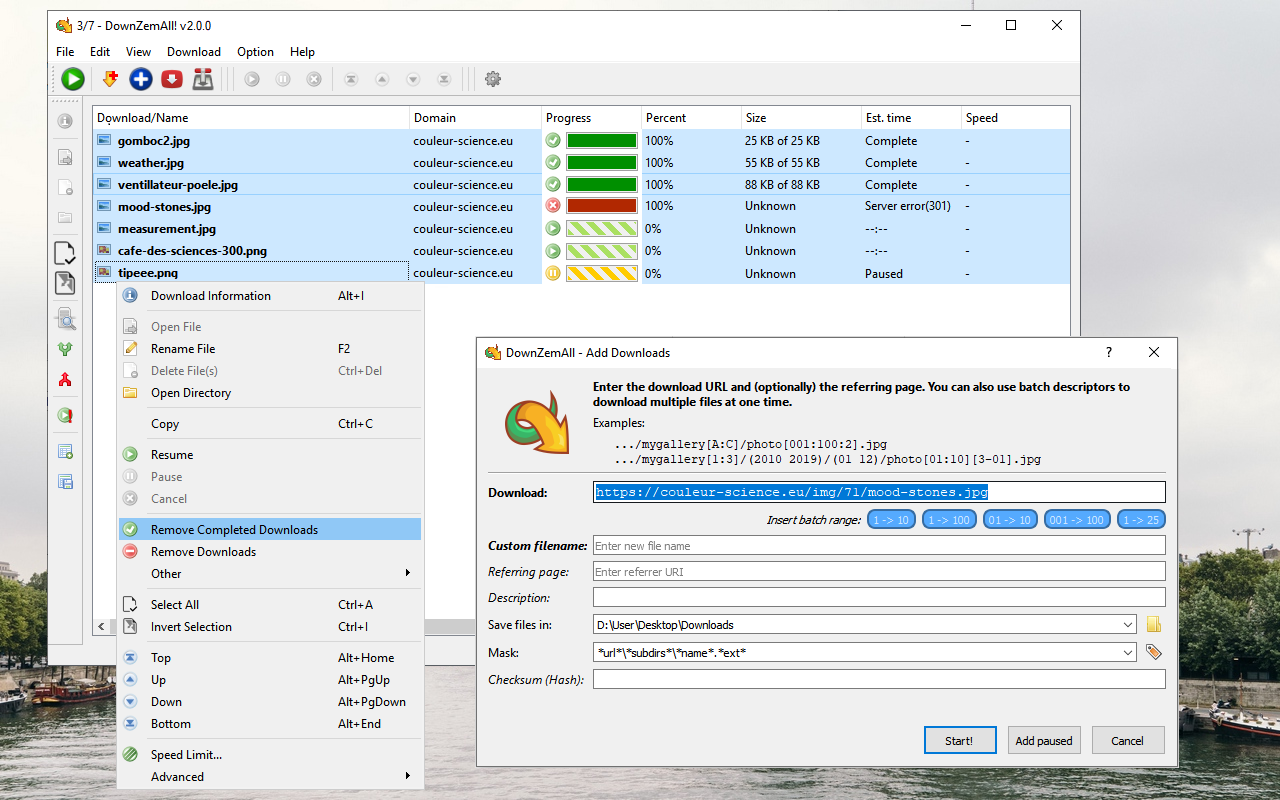This screenshot has width=1280, height=800.
Task: Click the green progress bar of weather.jpg
Action: pos(602,163)
